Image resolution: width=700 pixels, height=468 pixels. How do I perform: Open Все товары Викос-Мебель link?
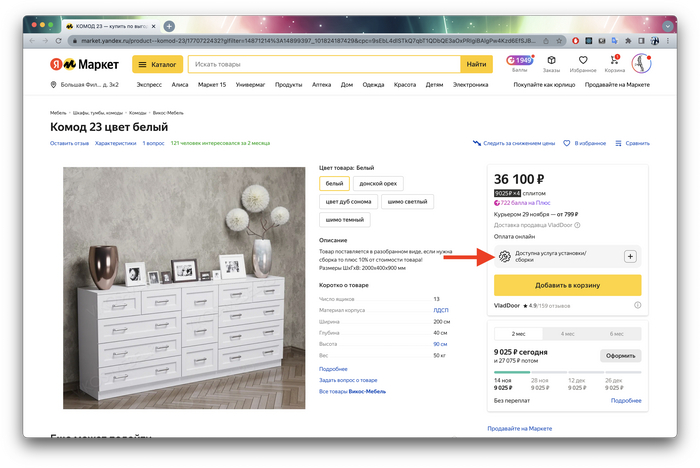(352, 392)
